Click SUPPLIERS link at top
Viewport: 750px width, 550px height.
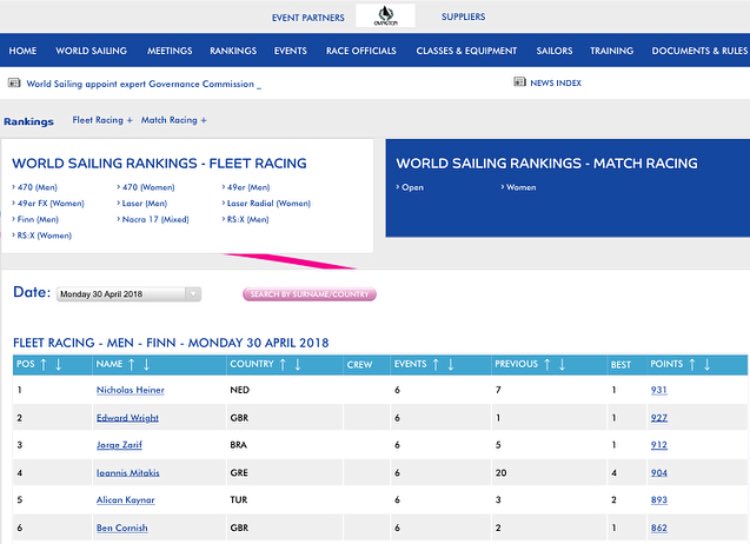pos(463,17)
